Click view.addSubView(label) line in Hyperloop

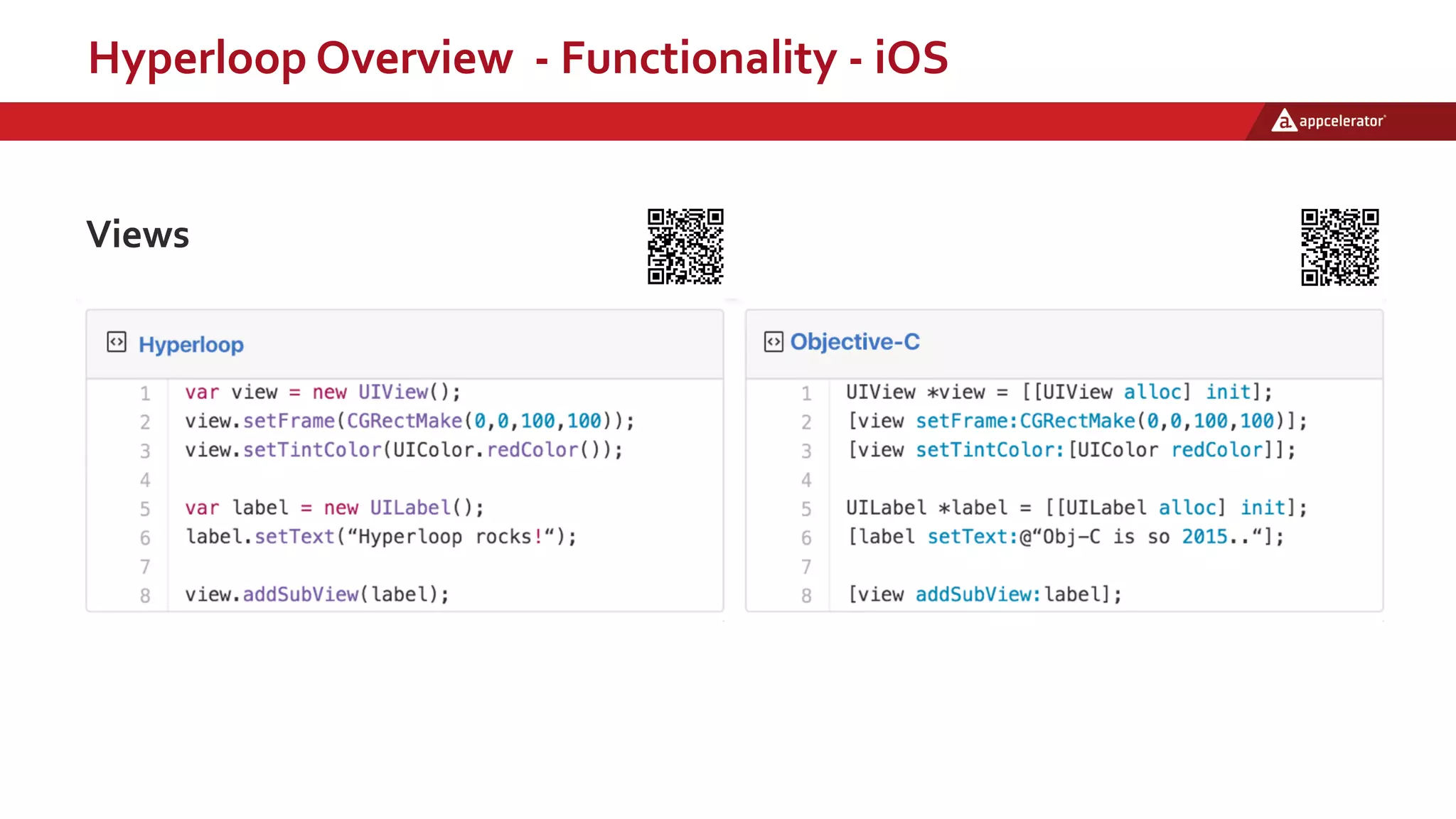(x=317, y=594)
